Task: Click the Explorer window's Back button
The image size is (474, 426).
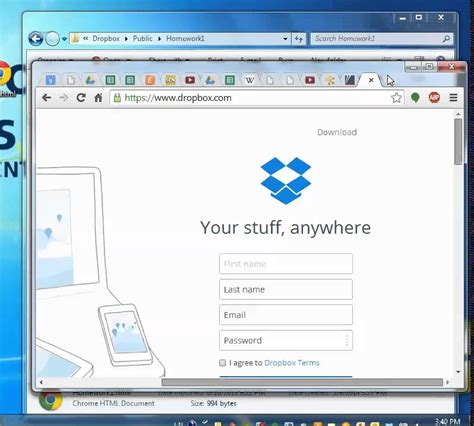Action: pyautogui.click(x=36, y=39)
